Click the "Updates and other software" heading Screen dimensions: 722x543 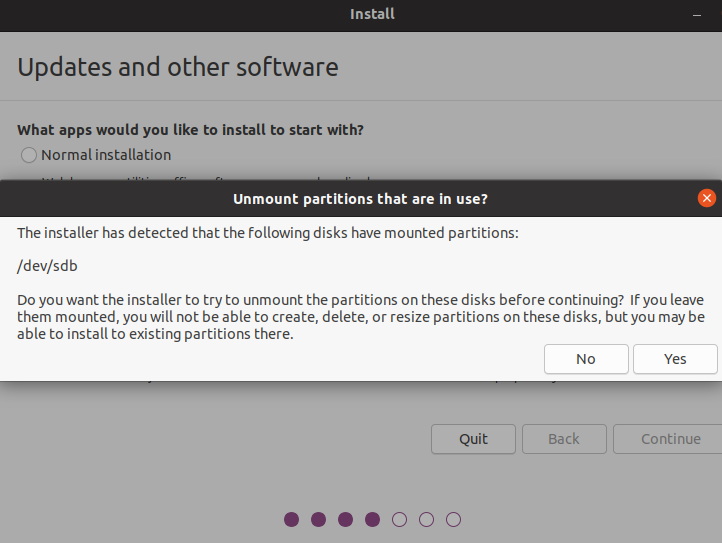pyautogui.click(x=178, y=68)
